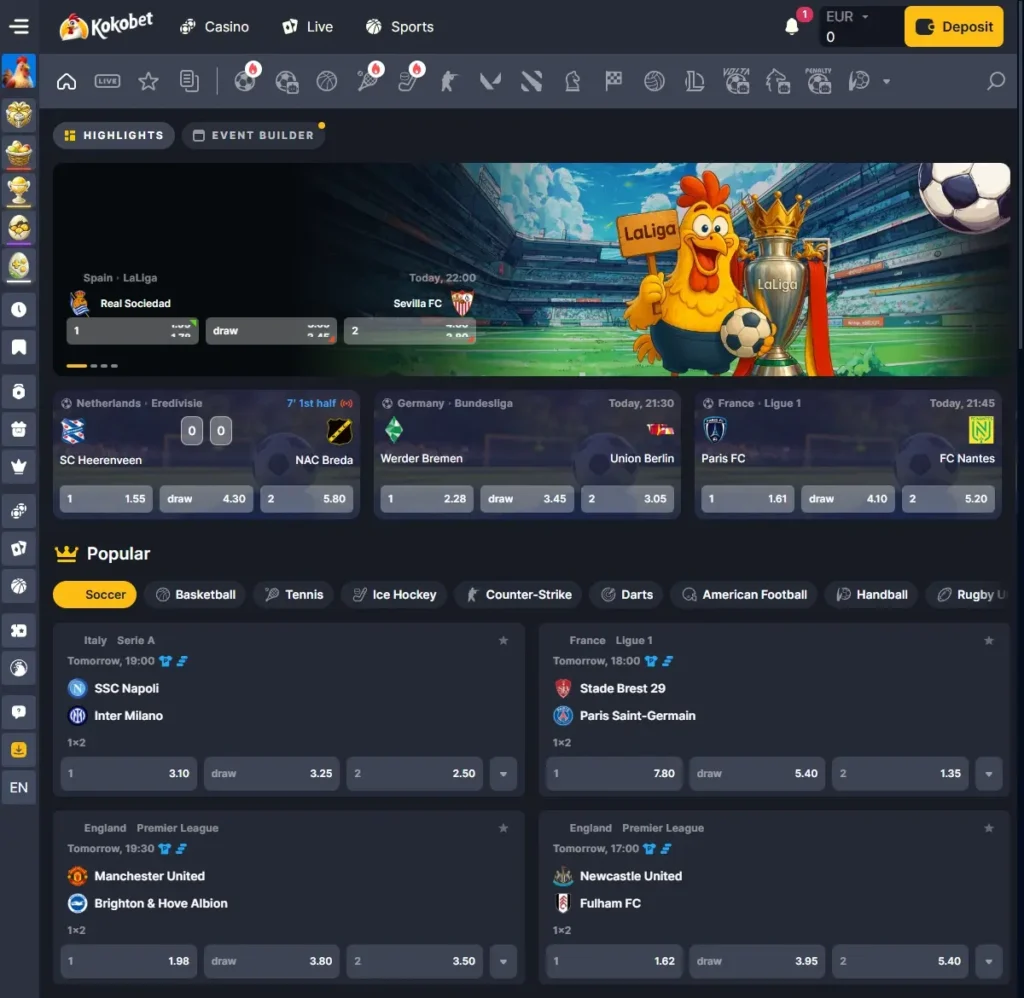Viewport: 1024px width, 998px height.
Task: Favorite the Manchester United match star
Action: point(504,828)
